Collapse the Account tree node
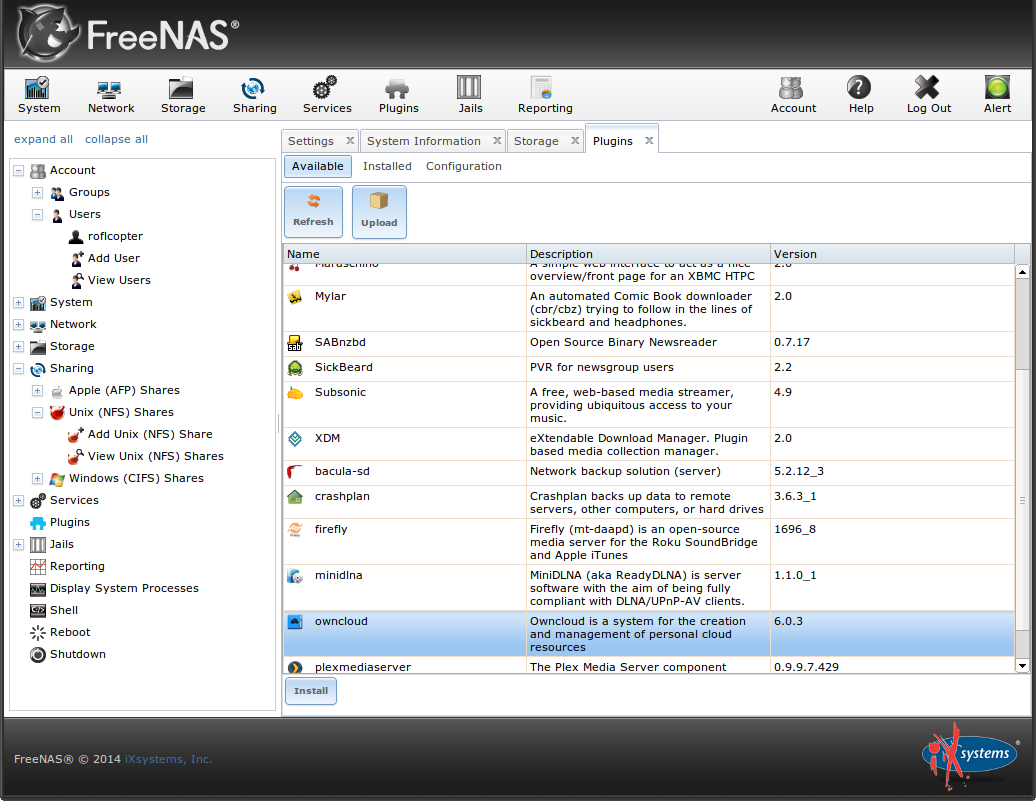Screen dimensions: 1036x801 click(18, 171)
